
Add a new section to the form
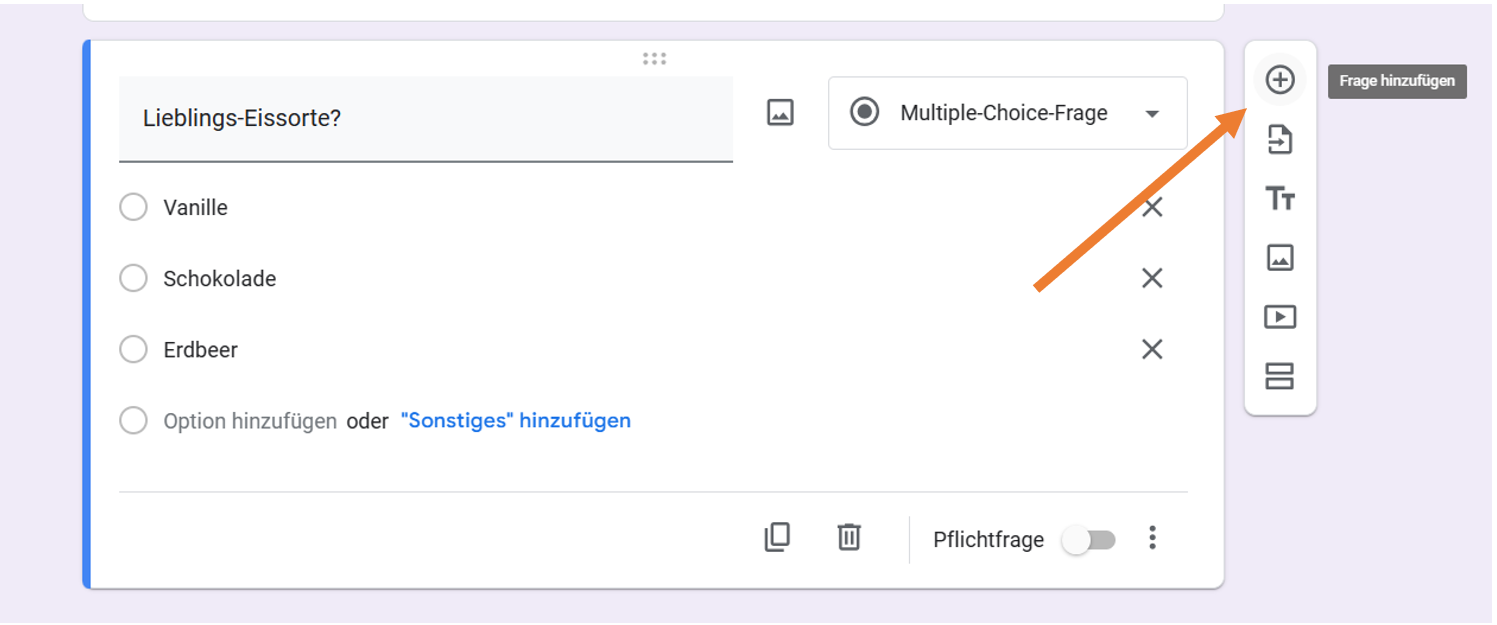[1280, 376]
